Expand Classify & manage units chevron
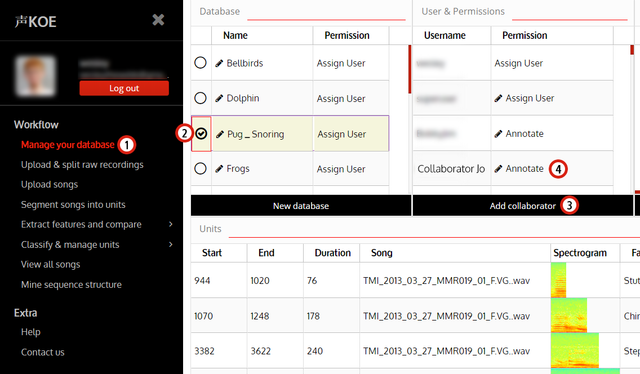This screenshot has width=640, height=374. [171, 244]
